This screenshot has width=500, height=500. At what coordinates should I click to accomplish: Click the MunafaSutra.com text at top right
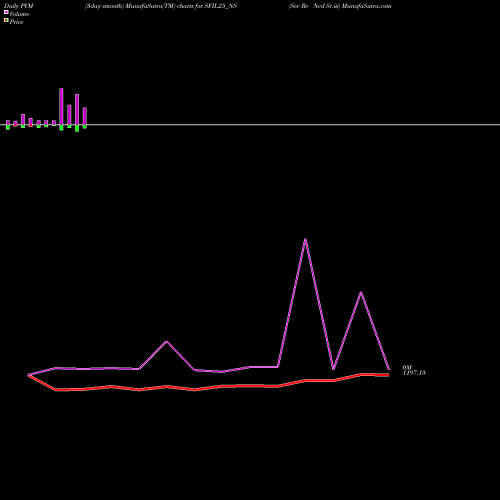click(x=366, y=6)
